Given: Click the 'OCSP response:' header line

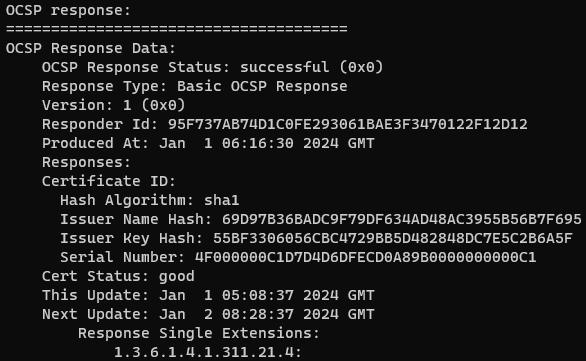Looking at the screenshot, I should click(x=68, y=10).
